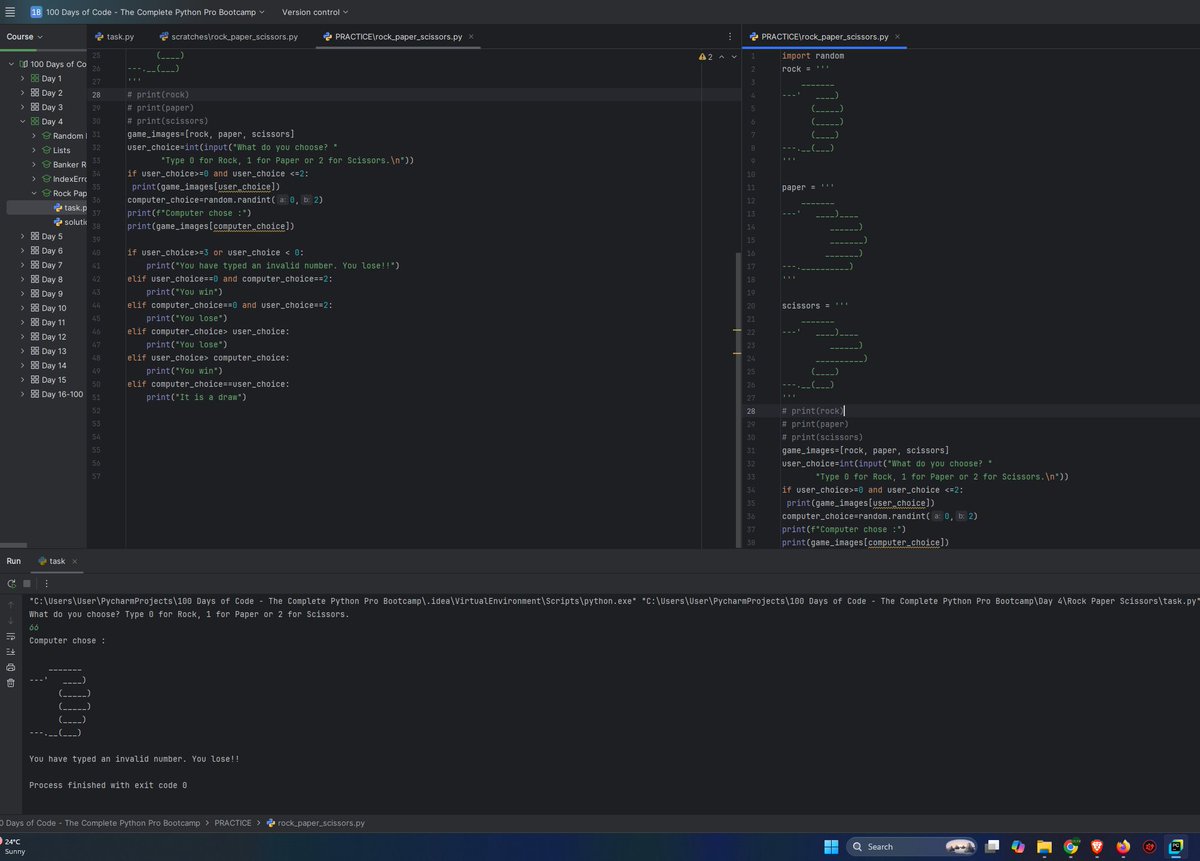
Task: Click the 'You have typed an invalid number' console line
Action: click(x=134, y=759)
